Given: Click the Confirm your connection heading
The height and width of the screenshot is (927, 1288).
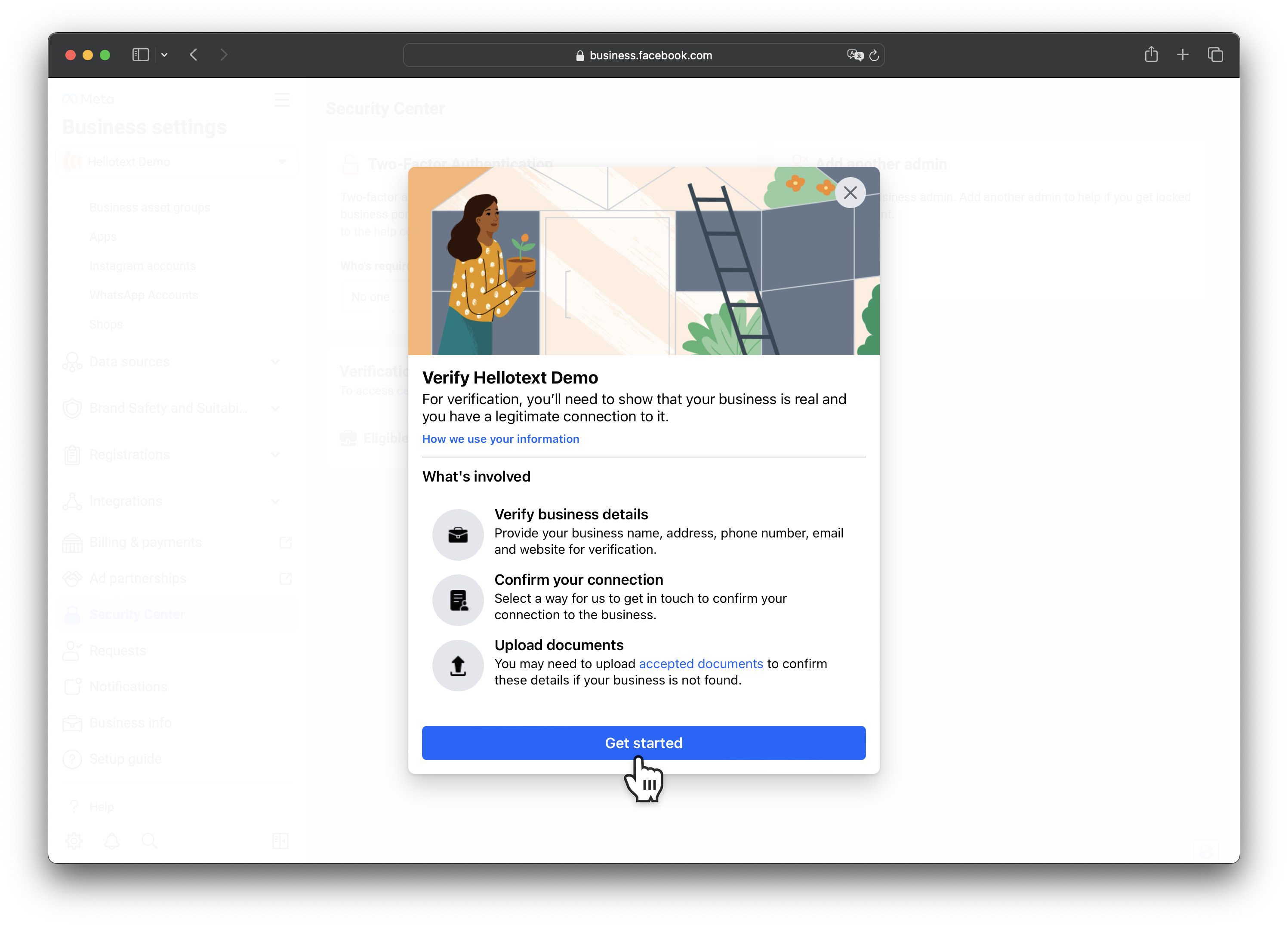Looking at the screenshot, I should pyautogui.click(x=579, y=580).
